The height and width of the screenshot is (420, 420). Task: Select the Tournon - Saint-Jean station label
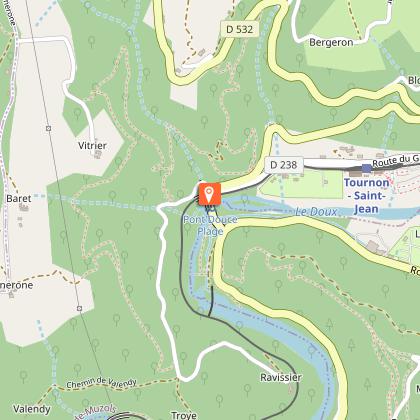point(366,196)
